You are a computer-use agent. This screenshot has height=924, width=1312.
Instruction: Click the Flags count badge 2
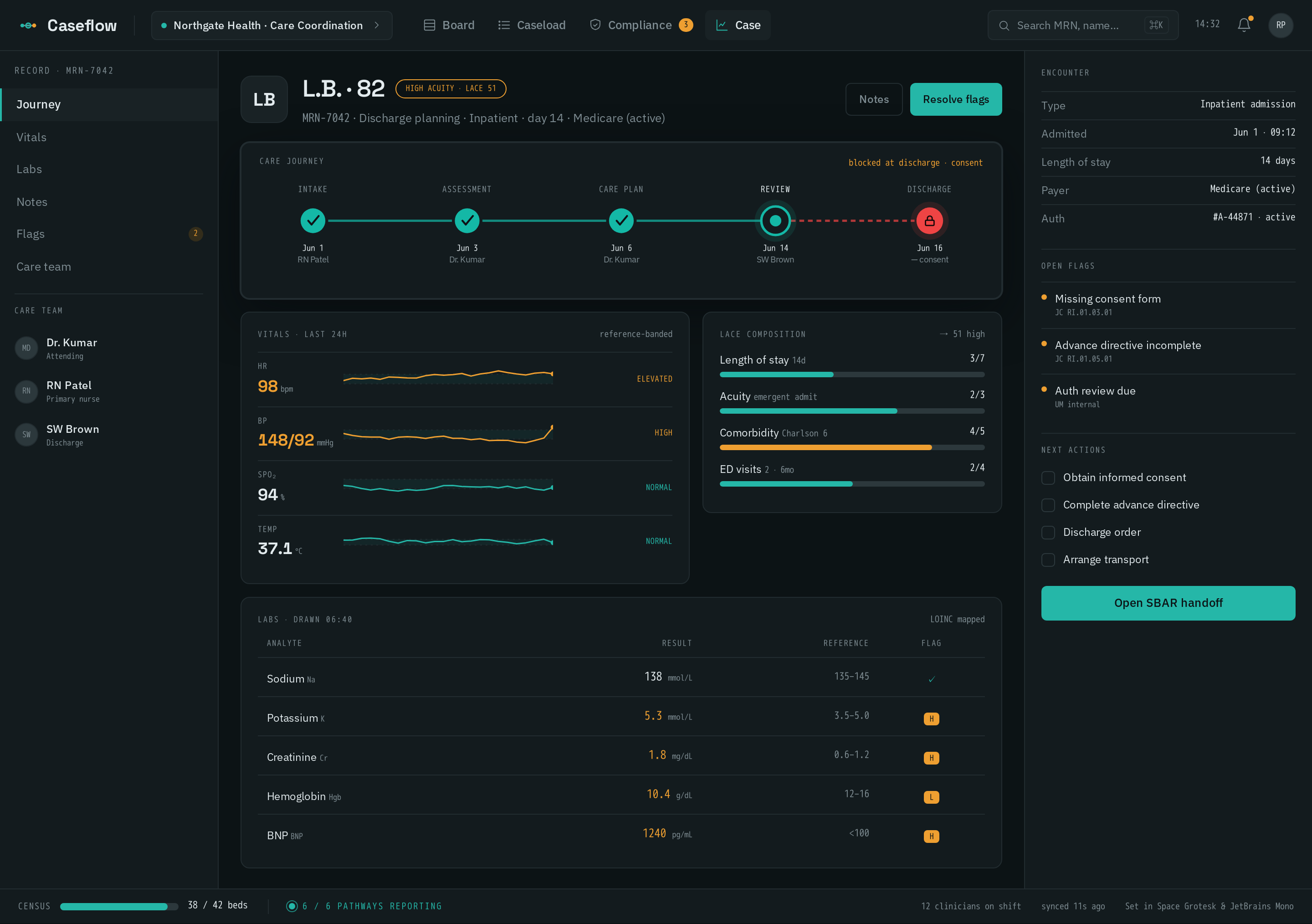[x=195, y=234]
